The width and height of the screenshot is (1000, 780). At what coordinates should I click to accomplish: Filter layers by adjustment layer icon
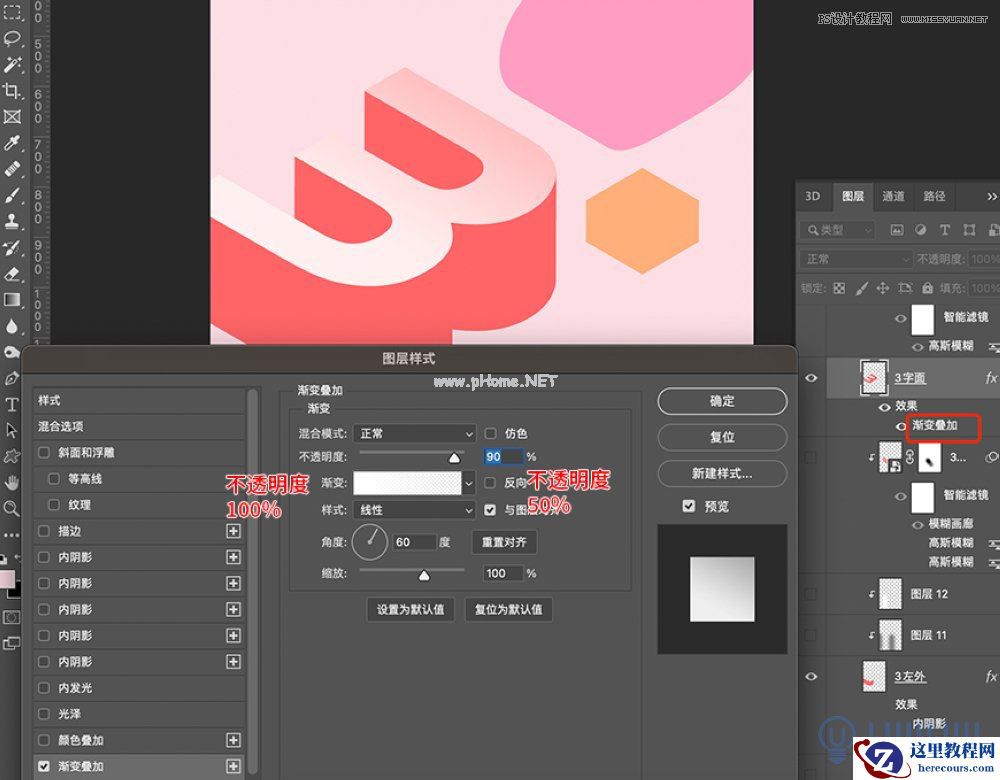click(920, 230)
